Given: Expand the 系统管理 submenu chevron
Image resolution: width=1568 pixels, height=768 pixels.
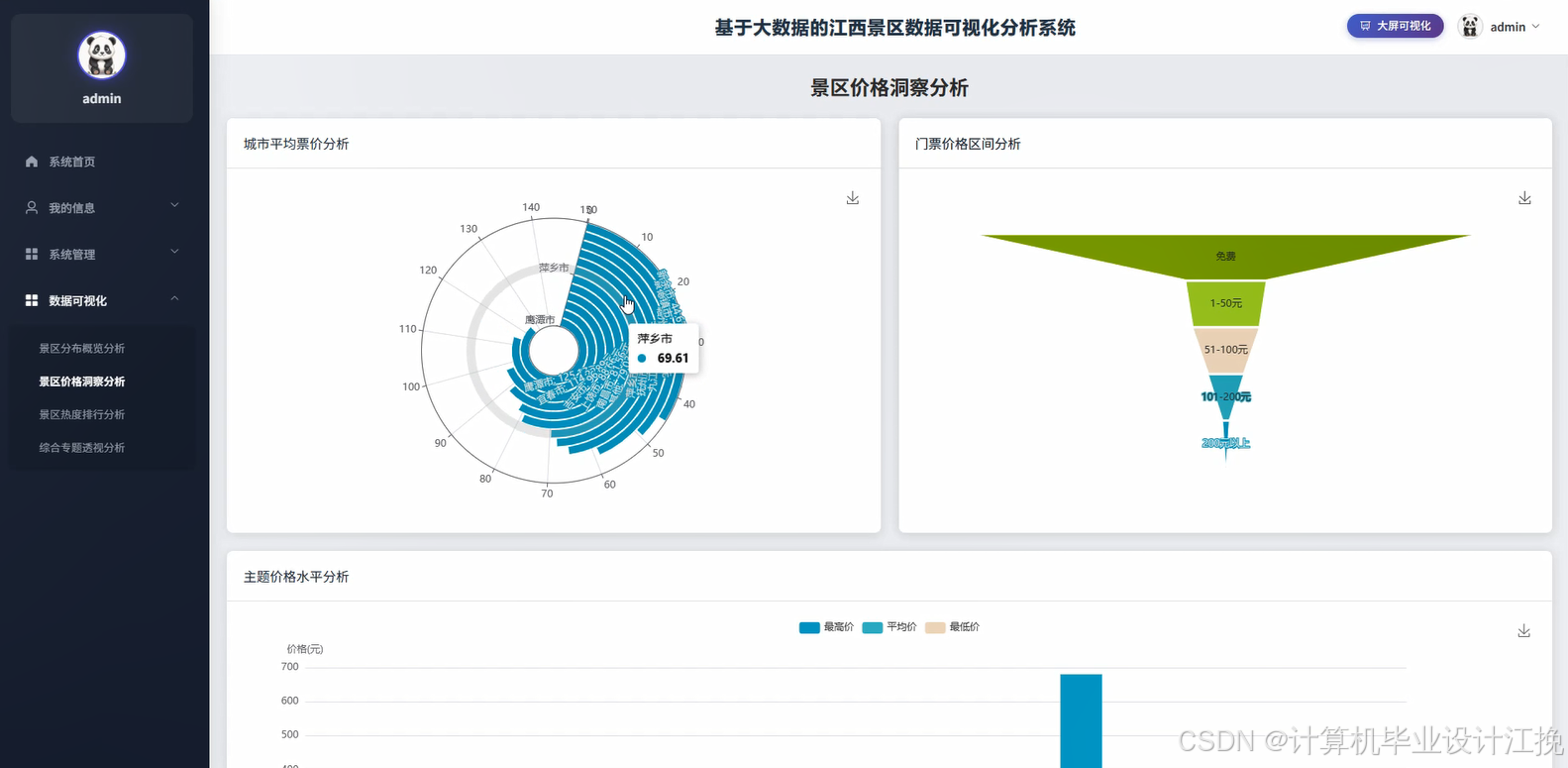Looking at the screenshot, I should pos(174,252).
